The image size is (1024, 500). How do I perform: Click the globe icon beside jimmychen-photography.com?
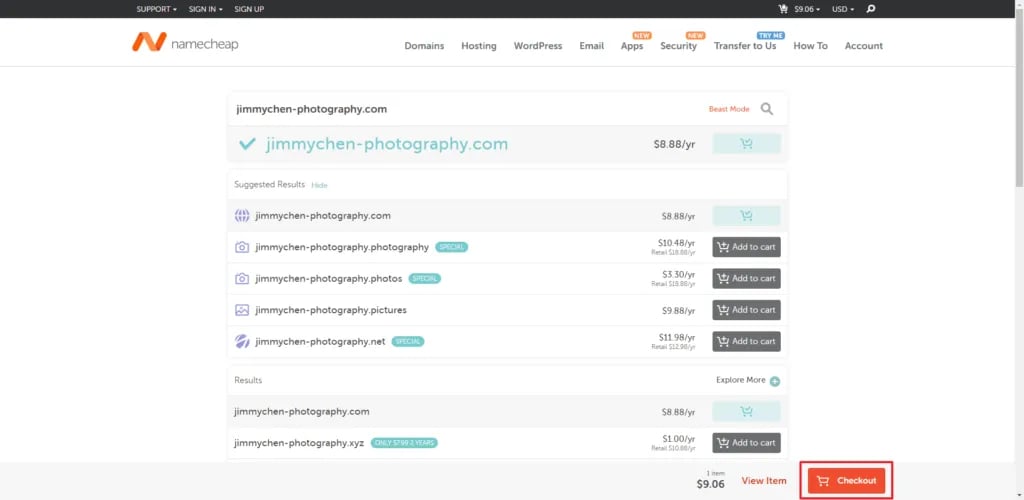(x=242, y=215)
